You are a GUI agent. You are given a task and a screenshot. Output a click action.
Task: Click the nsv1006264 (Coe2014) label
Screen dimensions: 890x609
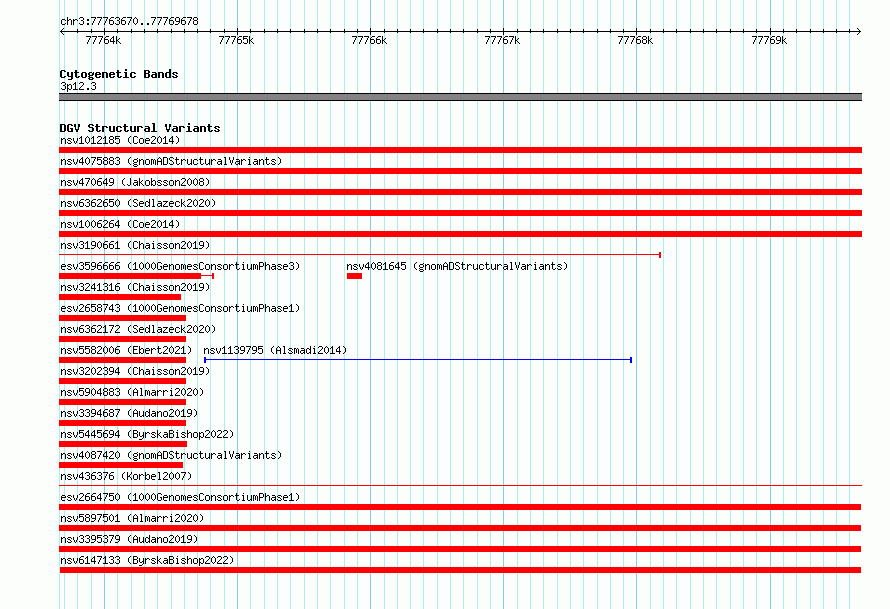[120, 224]
